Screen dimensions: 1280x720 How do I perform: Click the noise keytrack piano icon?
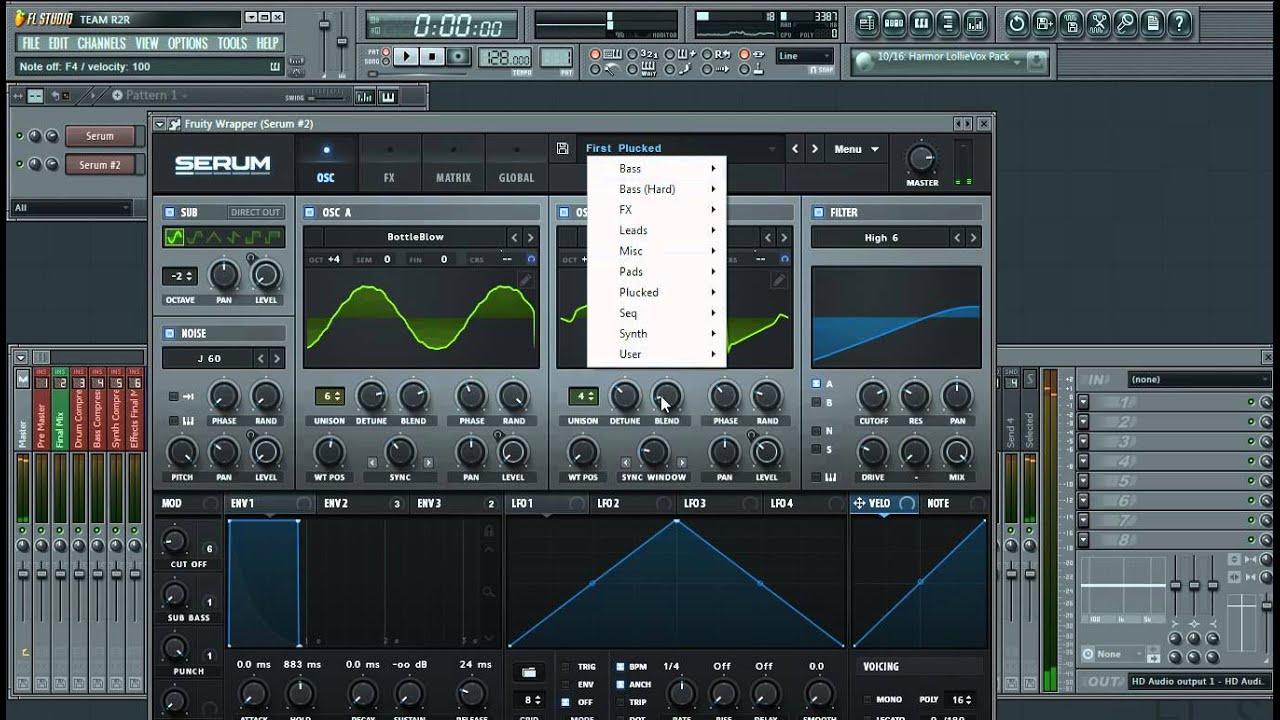point(188,420)
